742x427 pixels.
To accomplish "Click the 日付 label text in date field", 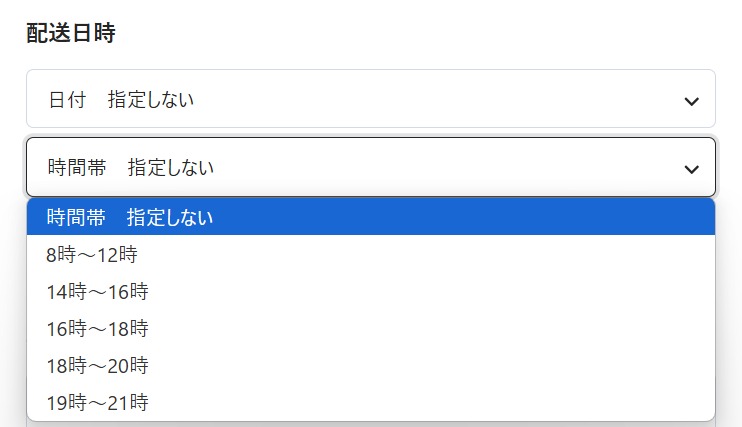I will (x=66, y=100).
